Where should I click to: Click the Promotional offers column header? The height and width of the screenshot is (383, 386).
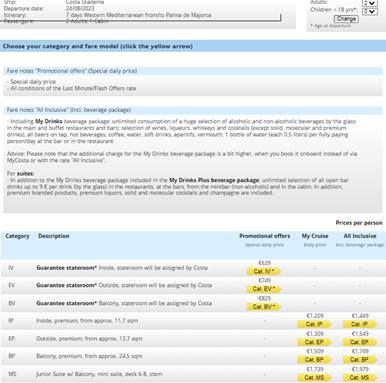tap(265, 236)
